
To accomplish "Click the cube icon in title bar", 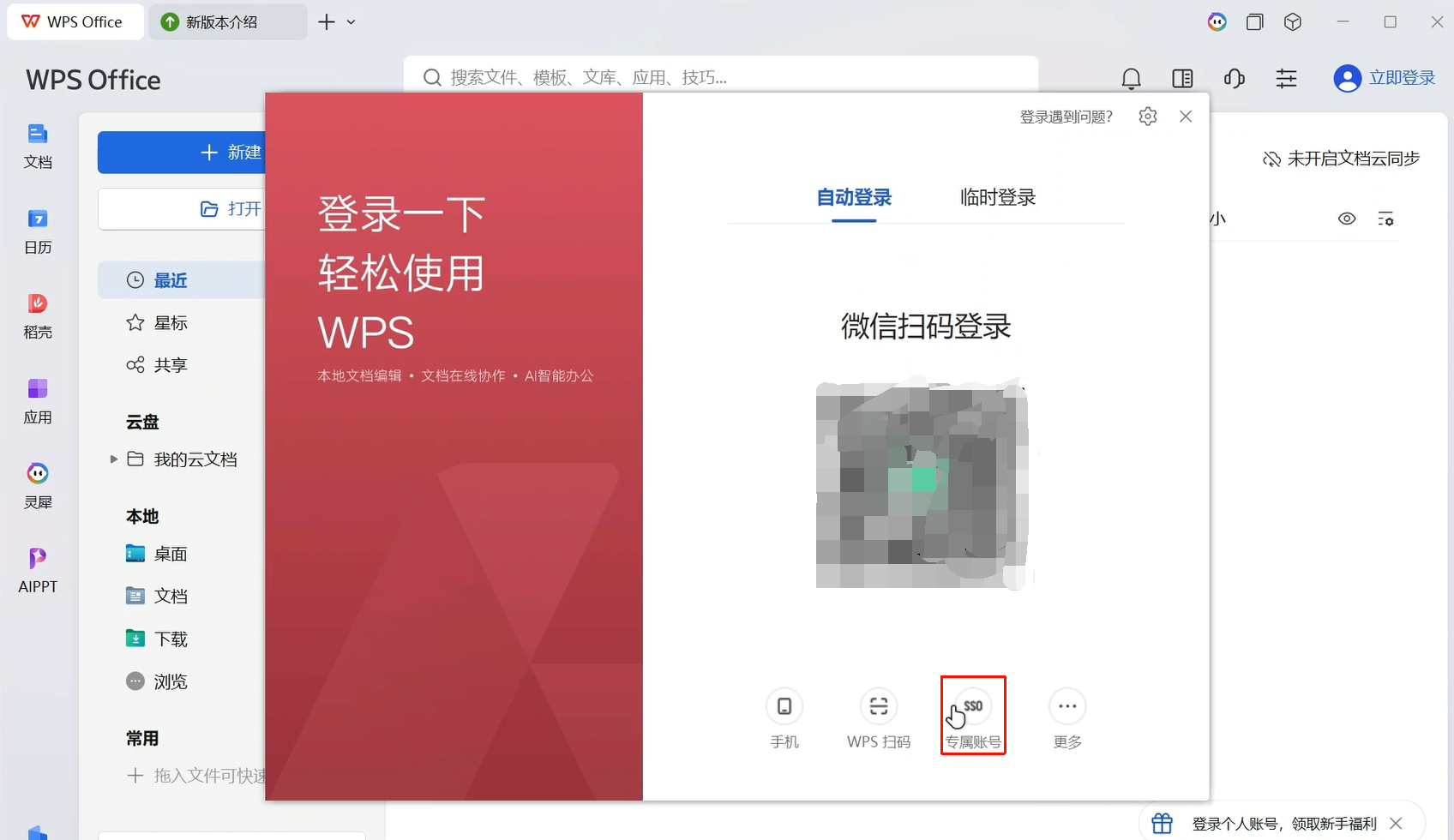I will tap(1293, 22).
